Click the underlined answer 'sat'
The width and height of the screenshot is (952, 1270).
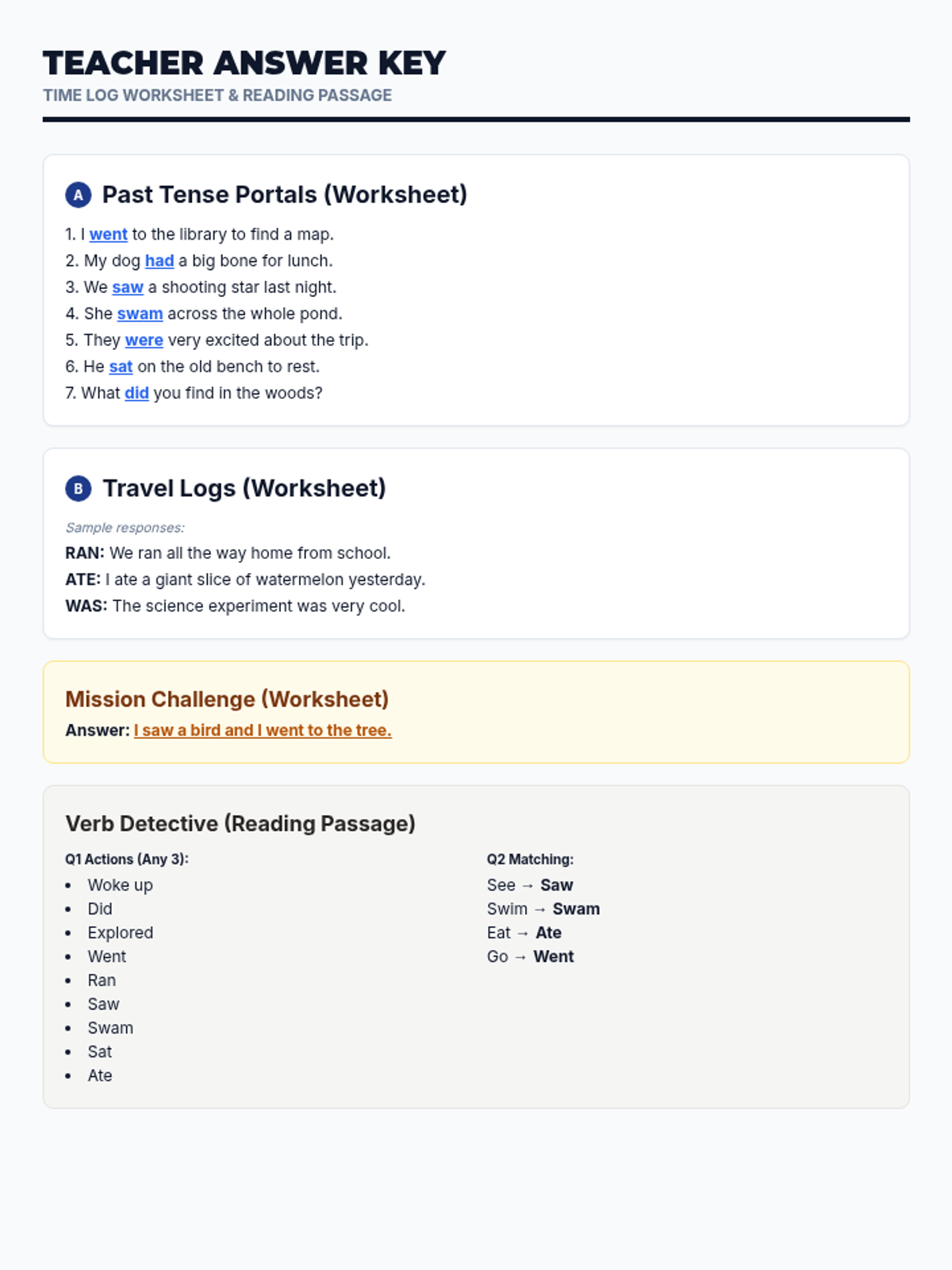(x=121, y=367)
